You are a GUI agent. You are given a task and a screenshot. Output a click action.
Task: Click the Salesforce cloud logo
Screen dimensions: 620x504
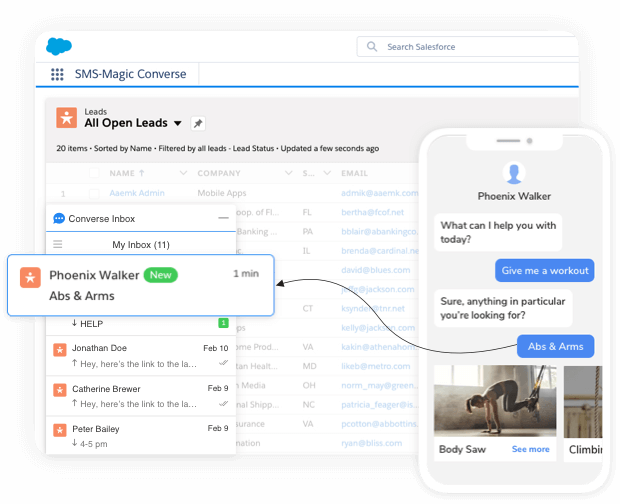pos(59,46)
